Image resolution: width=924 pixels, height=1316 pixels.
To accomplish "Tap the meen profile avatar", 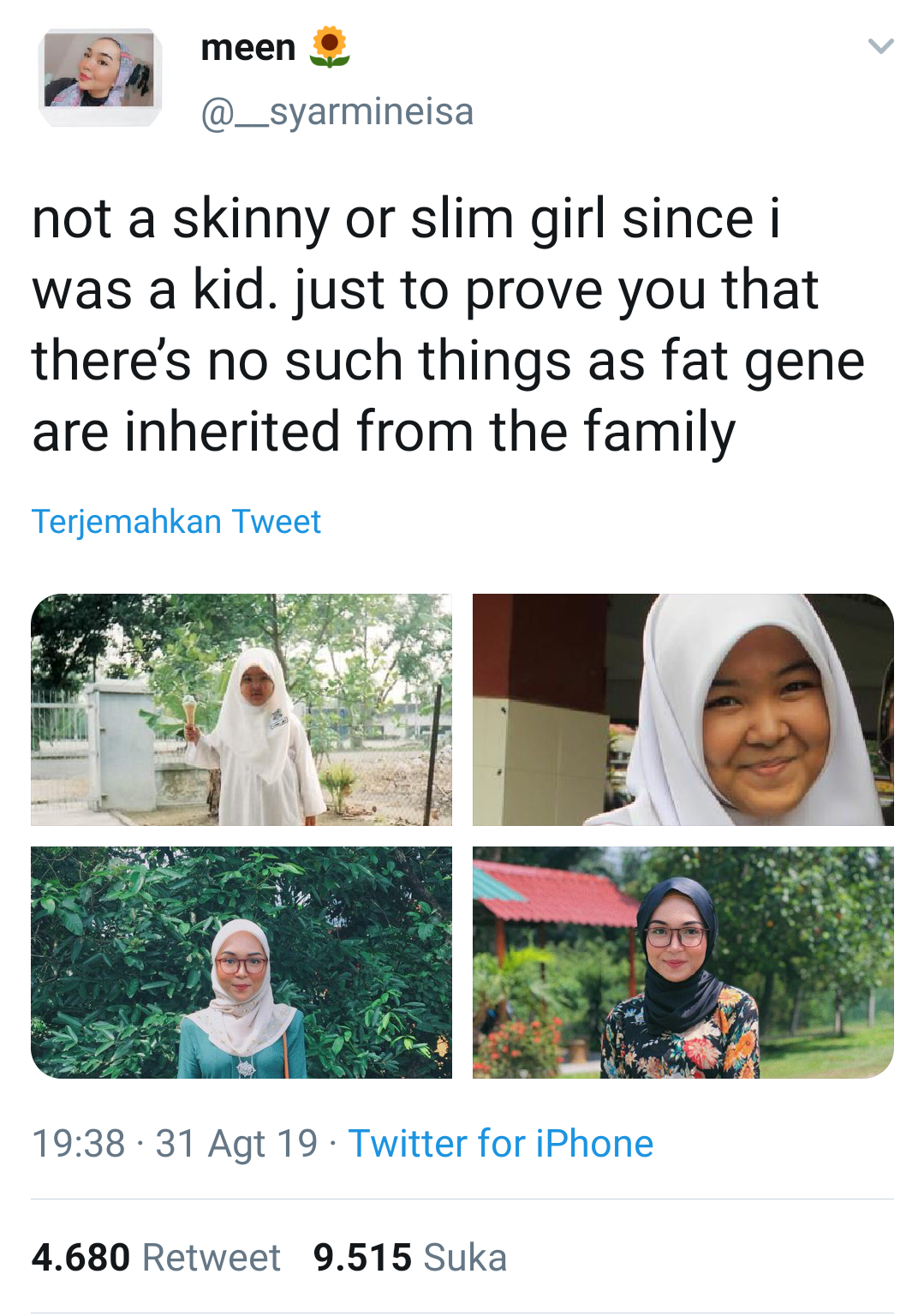I will pyautogui.click(x=100, y=76).
